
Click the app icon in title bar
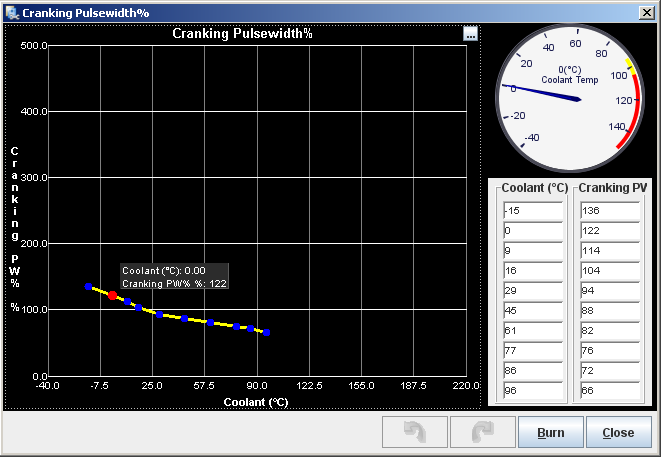(x=12, y=13)
